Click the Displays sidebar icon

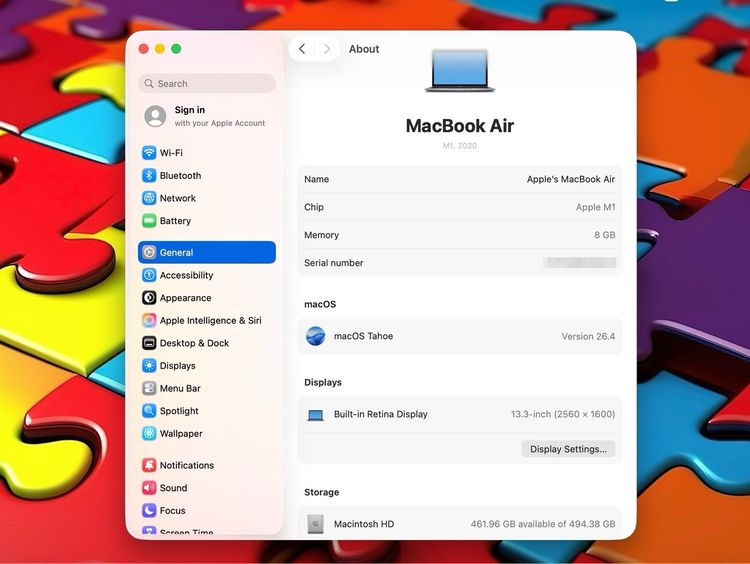(149, 365)
